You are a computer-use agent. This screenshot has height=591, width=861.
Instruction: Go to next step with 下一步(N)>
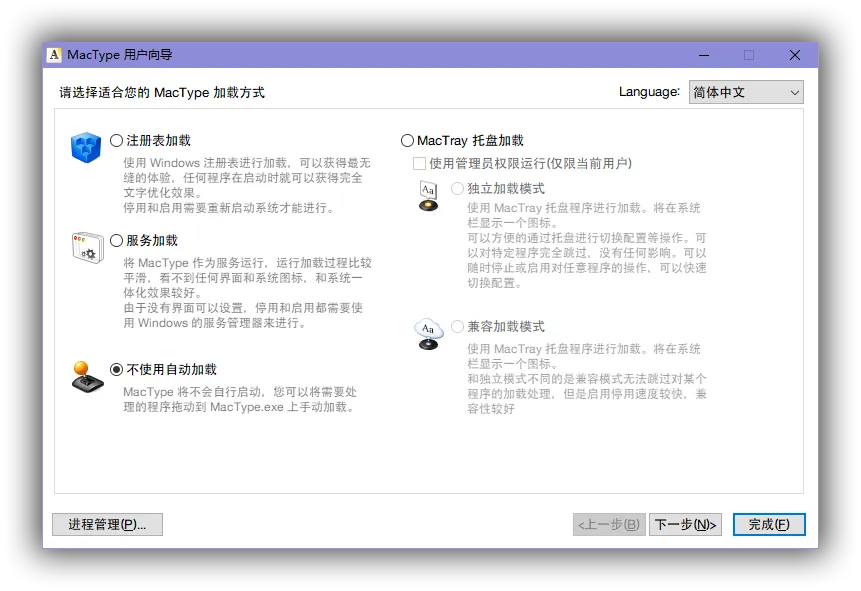(685, 525)
